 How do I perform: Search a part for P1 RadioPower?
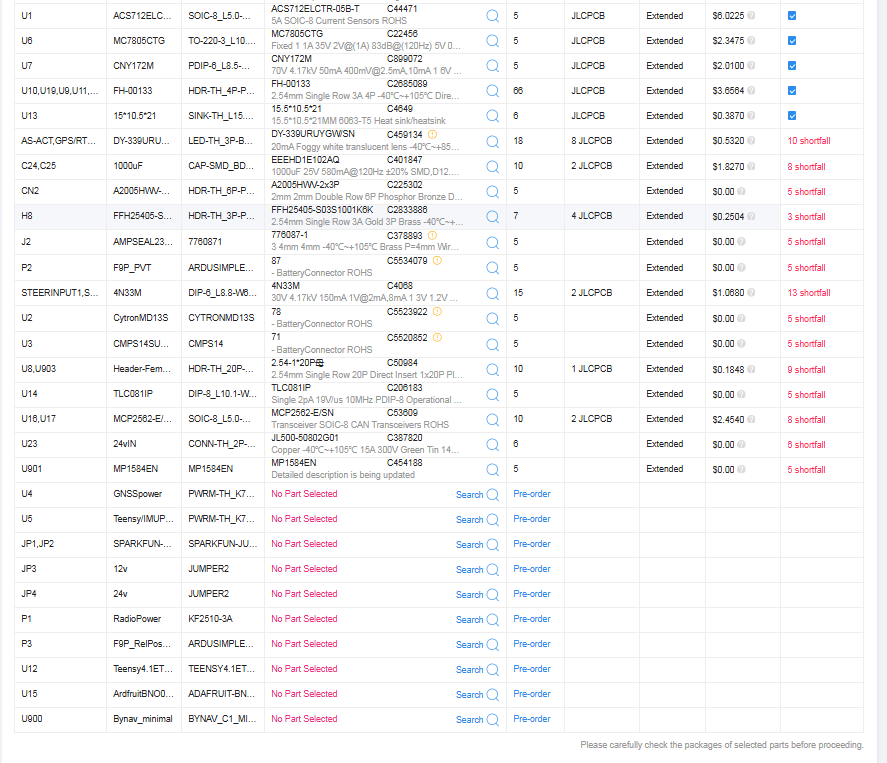click(477, 620)
